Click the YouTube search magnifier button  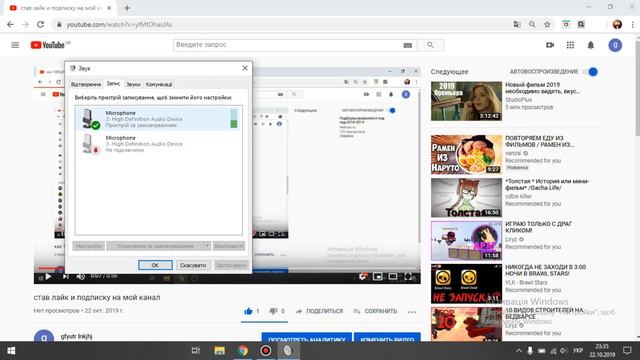[430, 45]
